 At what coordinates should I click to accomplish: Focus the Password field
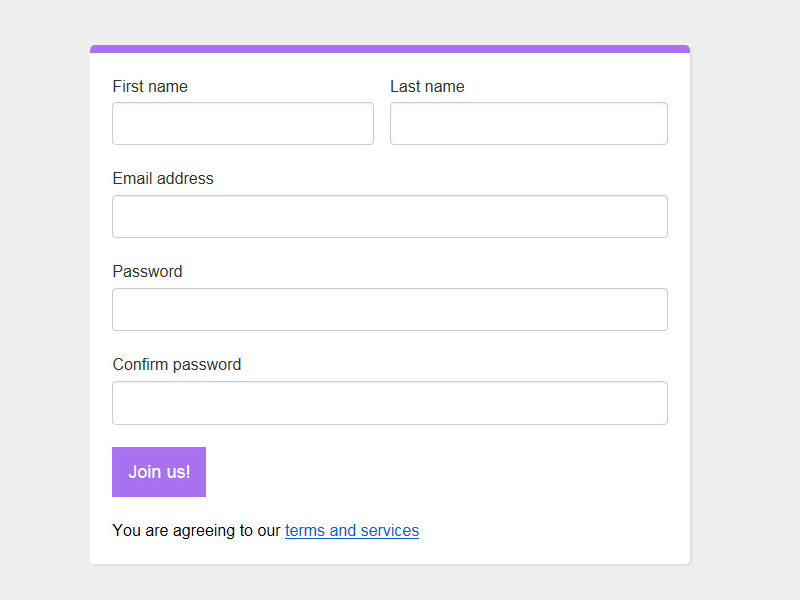tap(390, 309)
